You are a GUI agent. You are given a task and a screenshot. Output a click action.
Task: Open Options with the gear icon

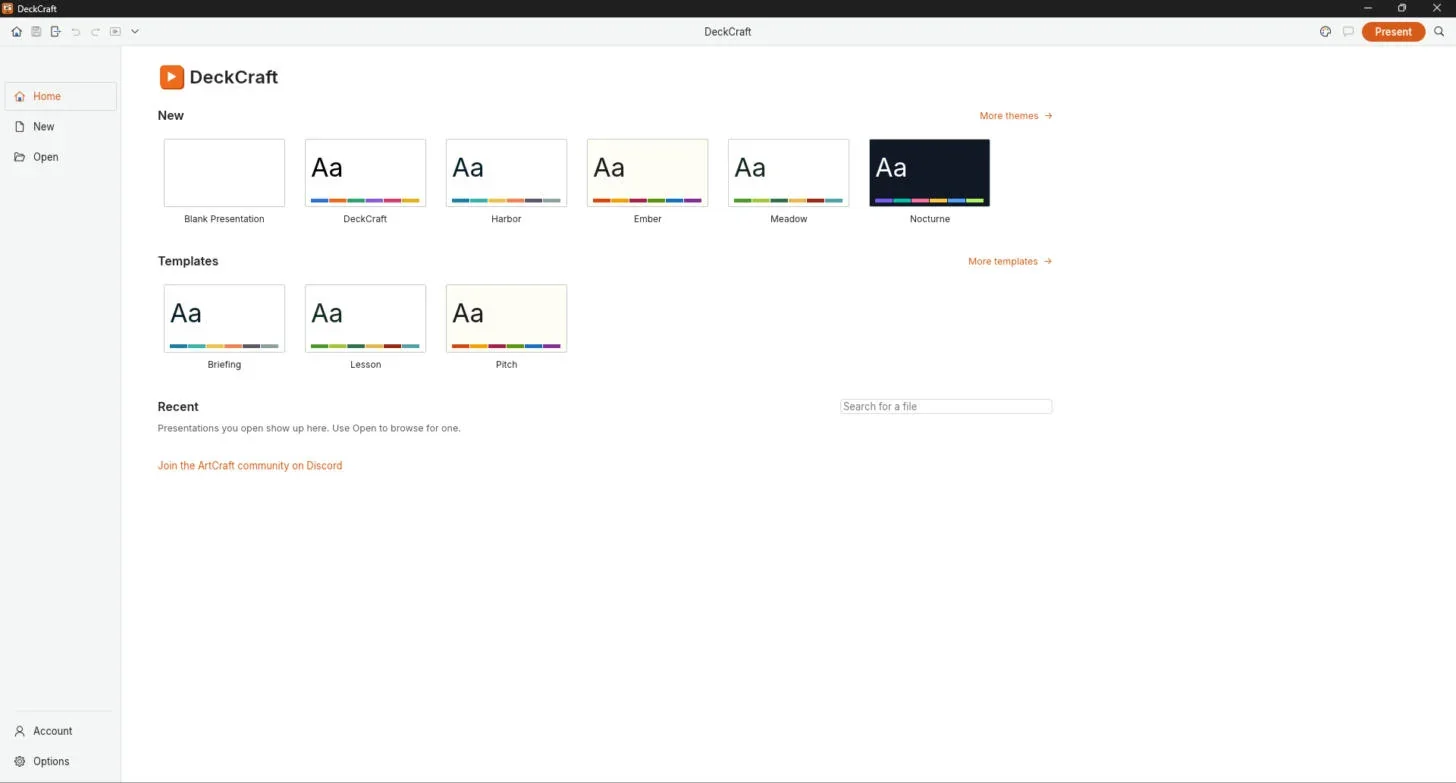pyautogui.click(x=61, y=761)
